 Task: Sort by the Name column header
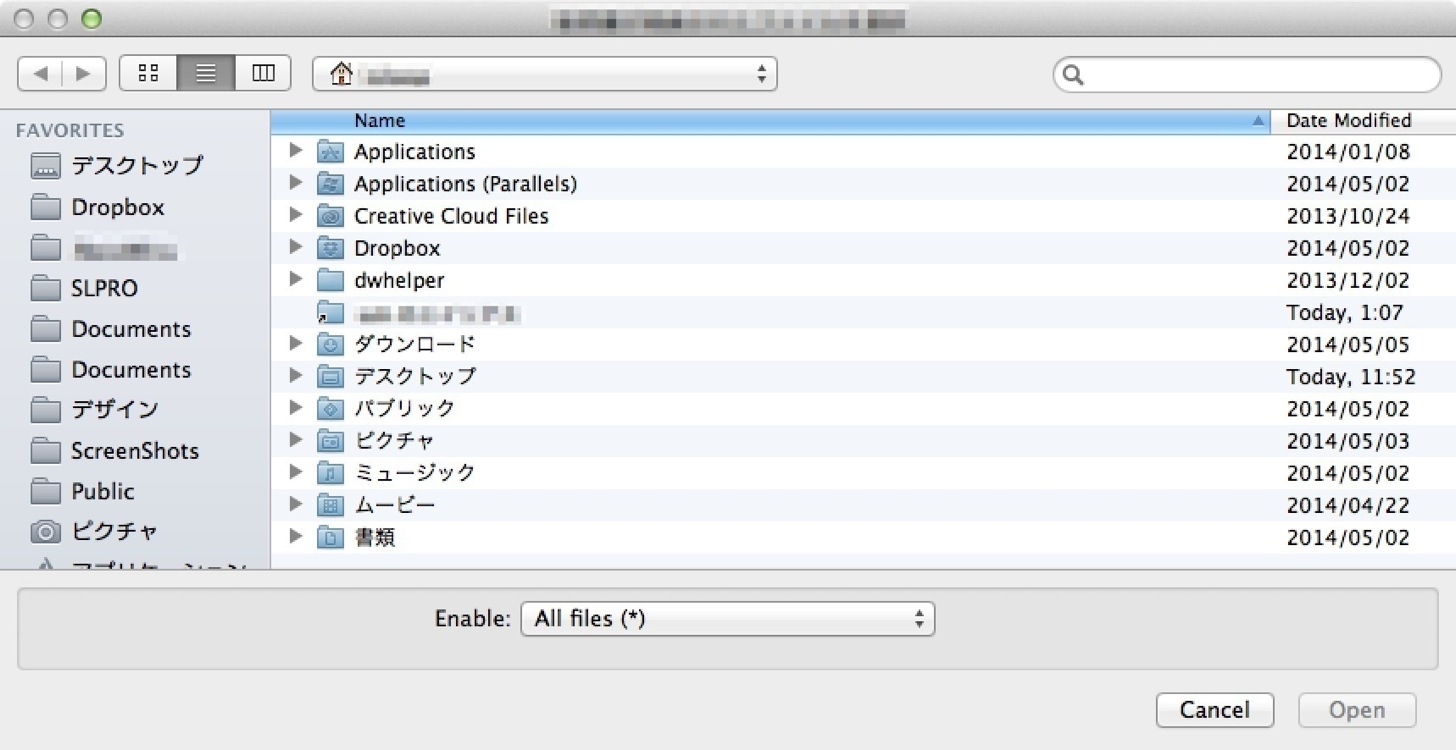[770, 121]
